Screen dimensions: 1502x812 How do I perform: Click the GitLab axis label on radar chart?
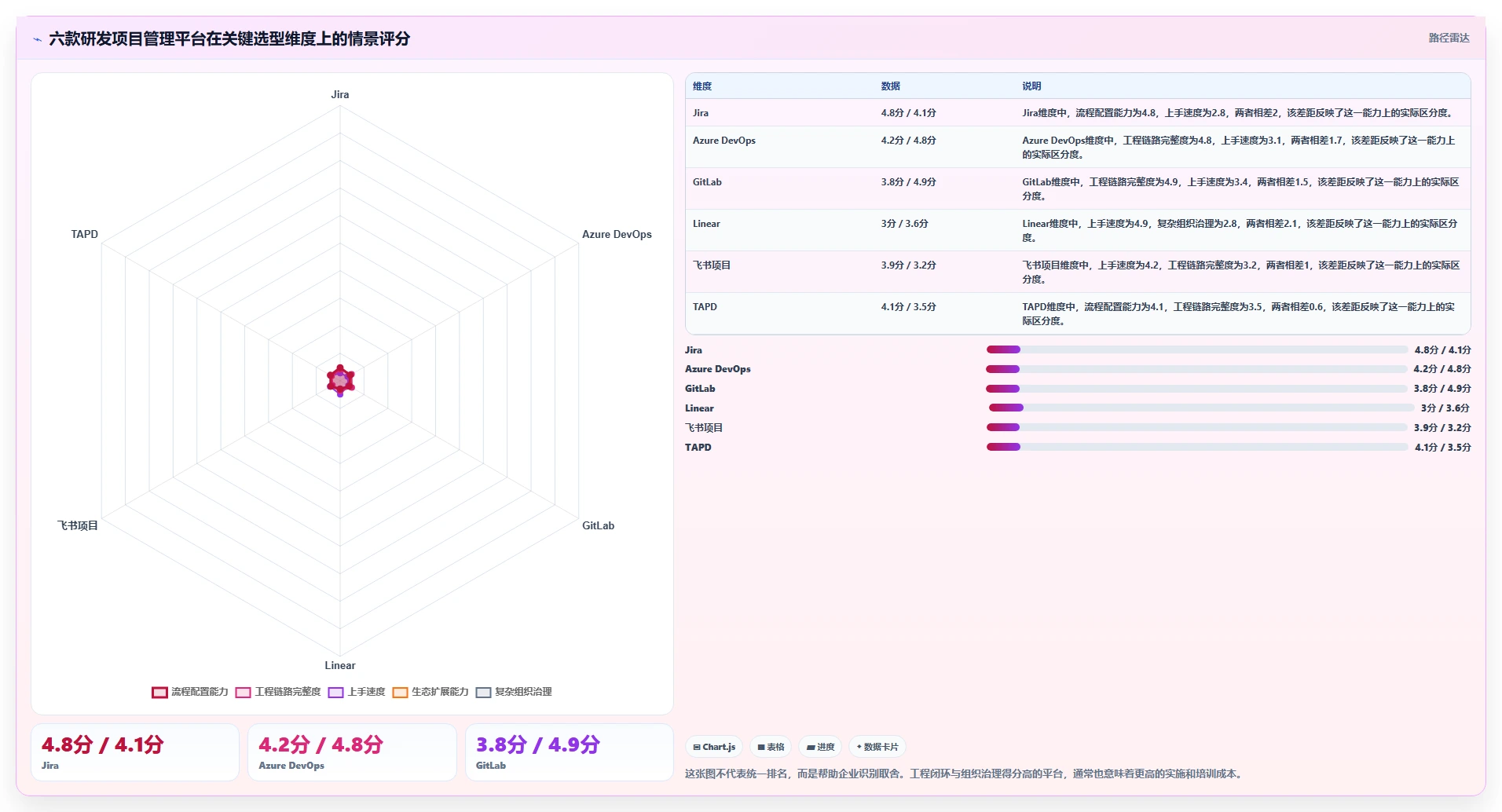[x=598, y=525]
